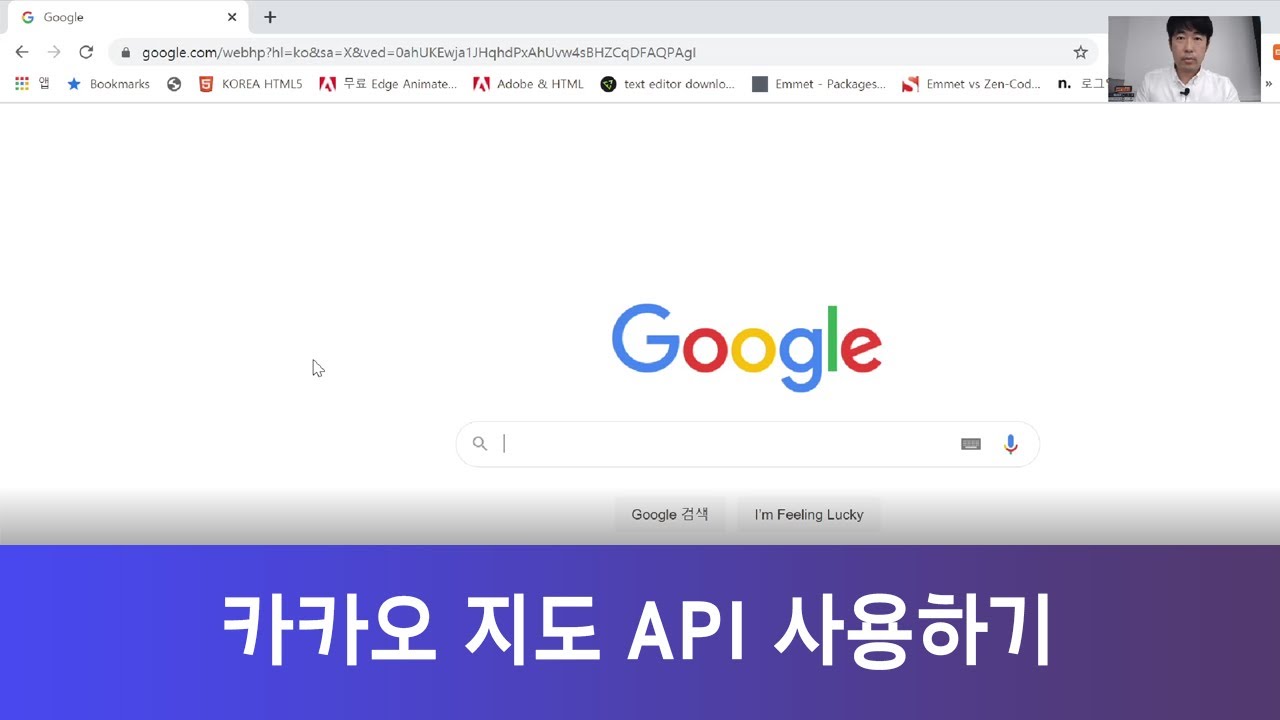Click the Google 검색 button

670,514
